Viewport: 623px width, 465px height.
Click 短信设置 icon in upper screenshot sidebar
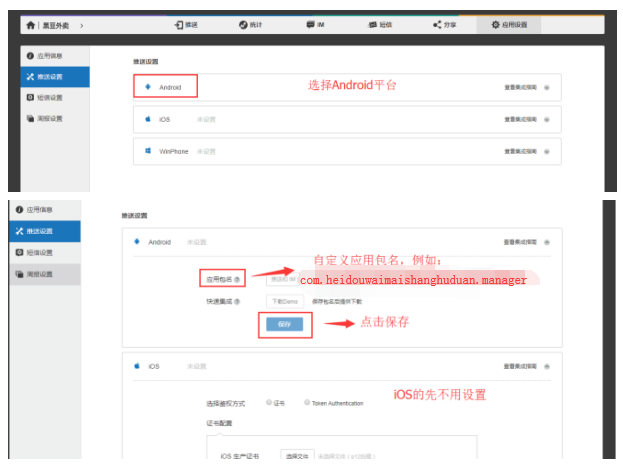pyautogui.click(x=30, y=97)
